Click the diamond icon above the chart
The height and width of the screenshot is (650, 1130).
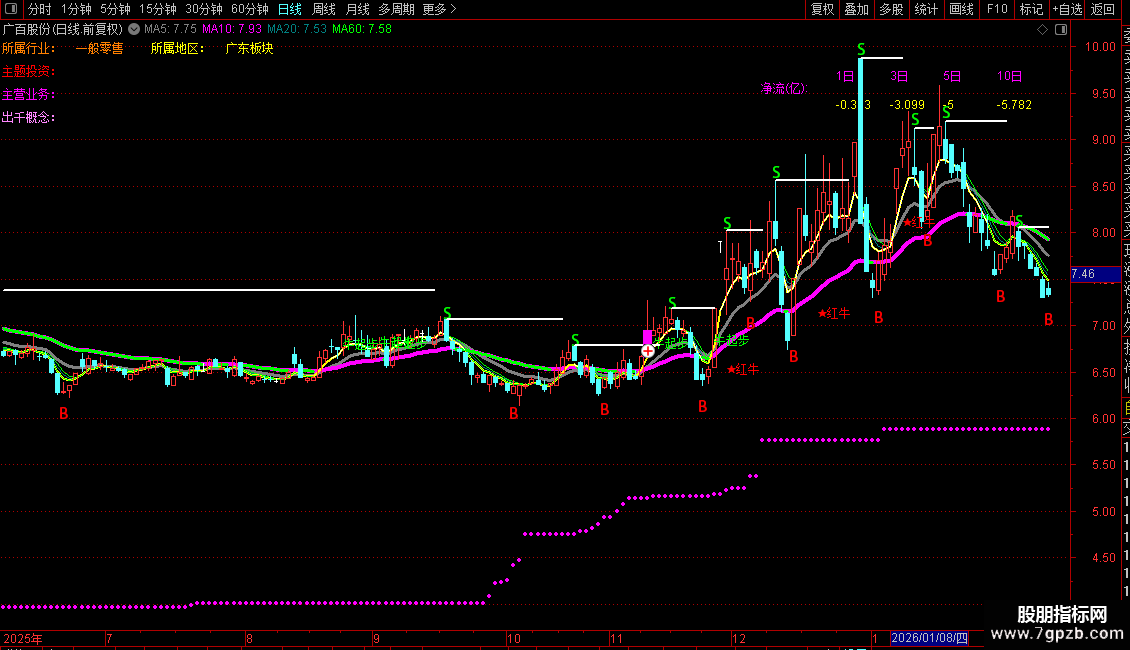[x=1042, y=30]
